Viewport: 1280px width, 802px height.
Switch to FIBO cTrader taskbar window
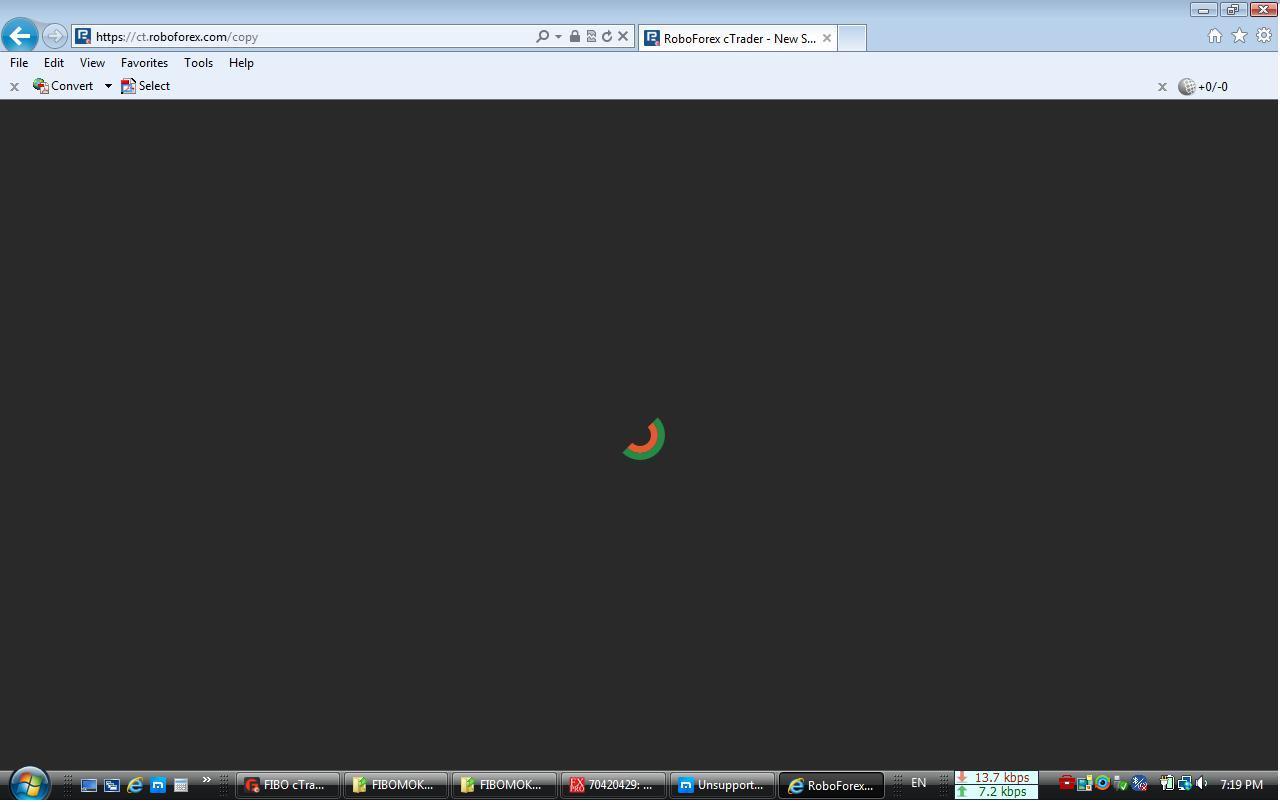tap(287, 786)
